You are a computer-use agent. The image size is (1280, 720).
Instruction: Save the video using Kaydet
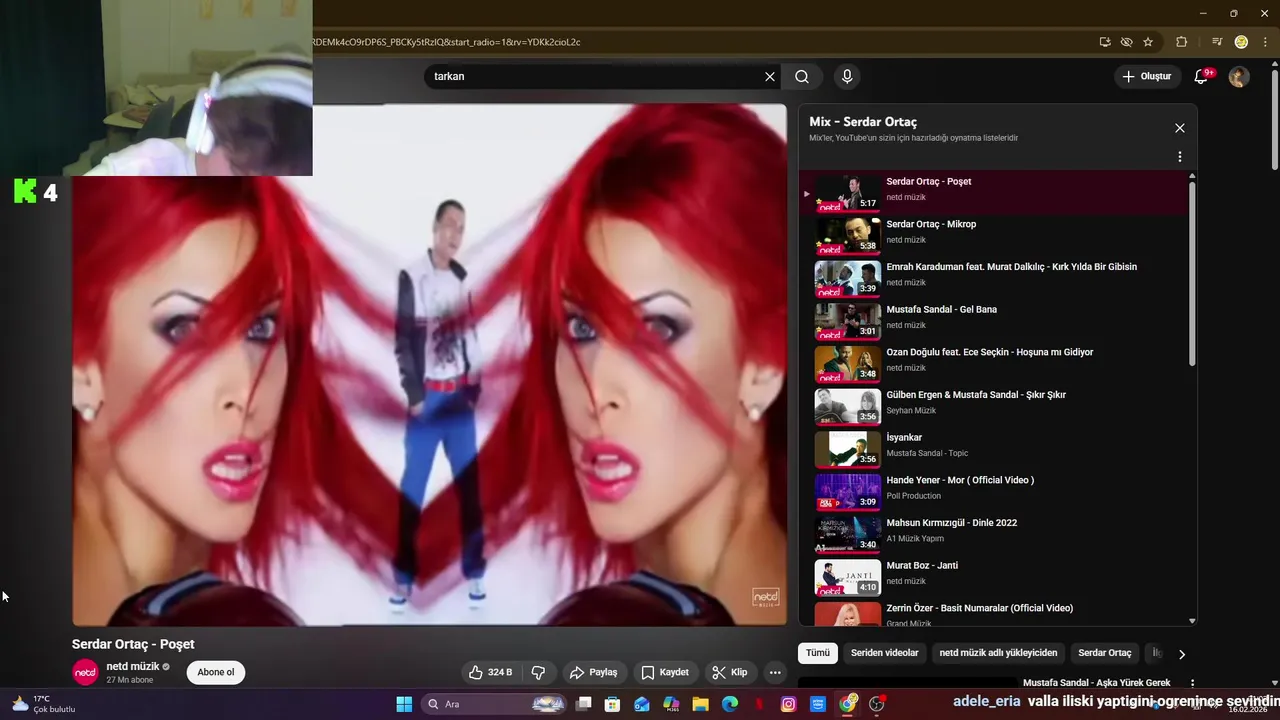[x=665, y=672]
